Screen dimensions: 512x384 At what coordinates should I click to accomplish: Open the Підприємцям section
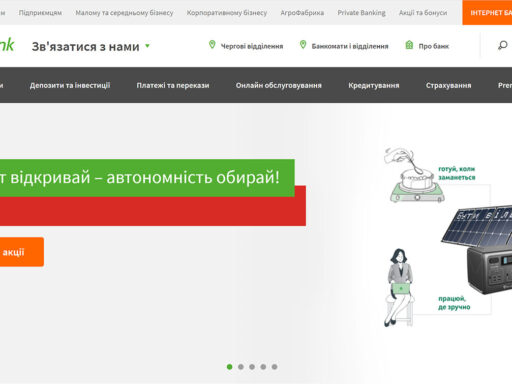pos(40,13)
